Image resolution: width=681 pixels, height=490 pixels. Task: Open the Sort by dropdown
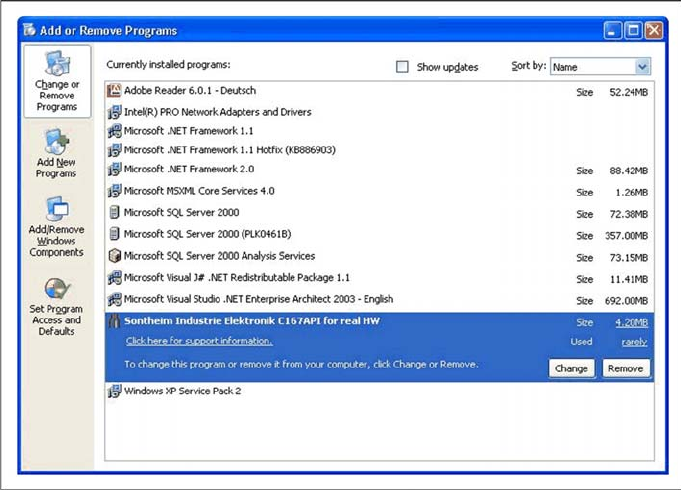click(x=642, y=67)
